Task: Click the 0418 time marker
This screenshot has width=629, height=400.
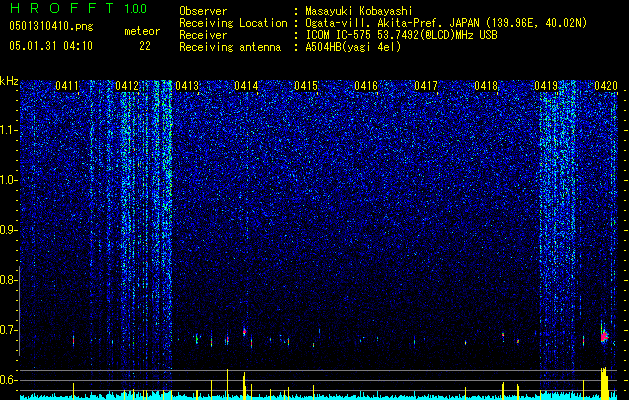Action: pyautogui.click(x=486, y=86)
